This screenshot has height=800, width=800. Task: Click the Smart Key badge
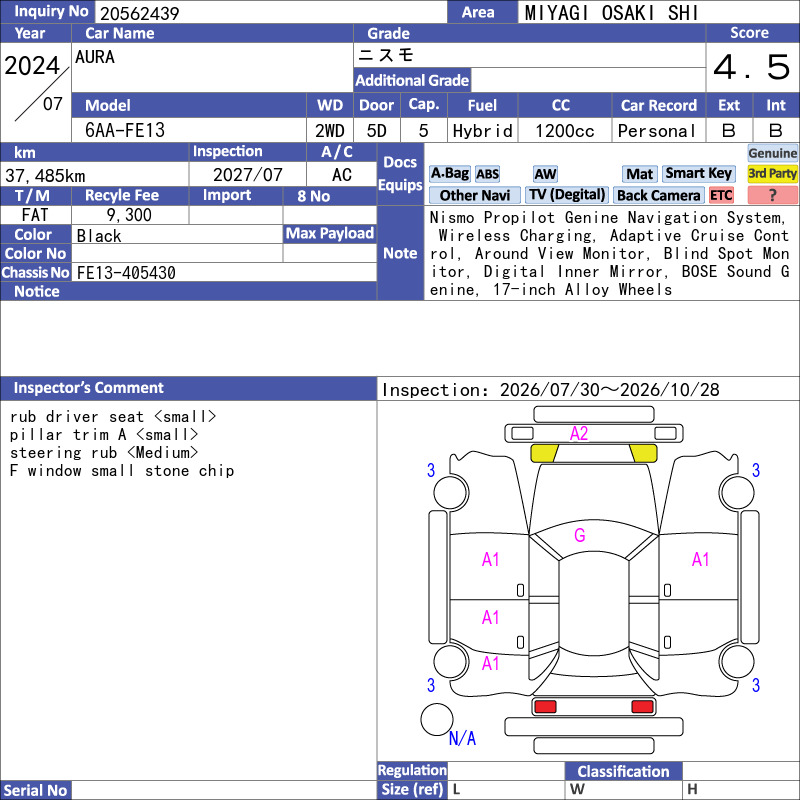pos(698,174)
